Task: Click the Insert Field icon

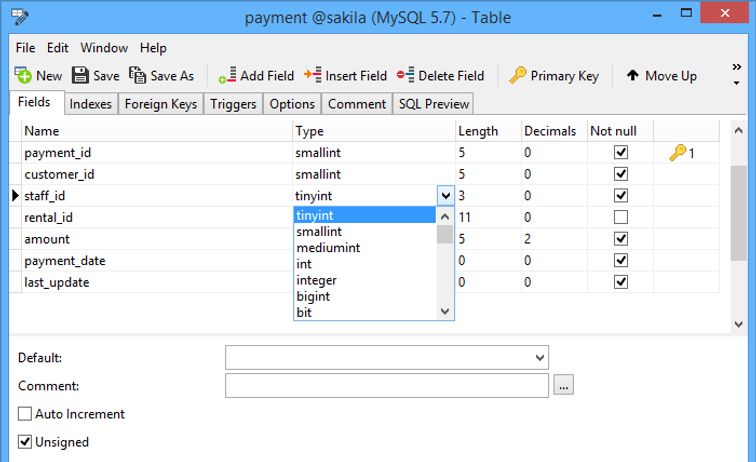Action: 311,75
